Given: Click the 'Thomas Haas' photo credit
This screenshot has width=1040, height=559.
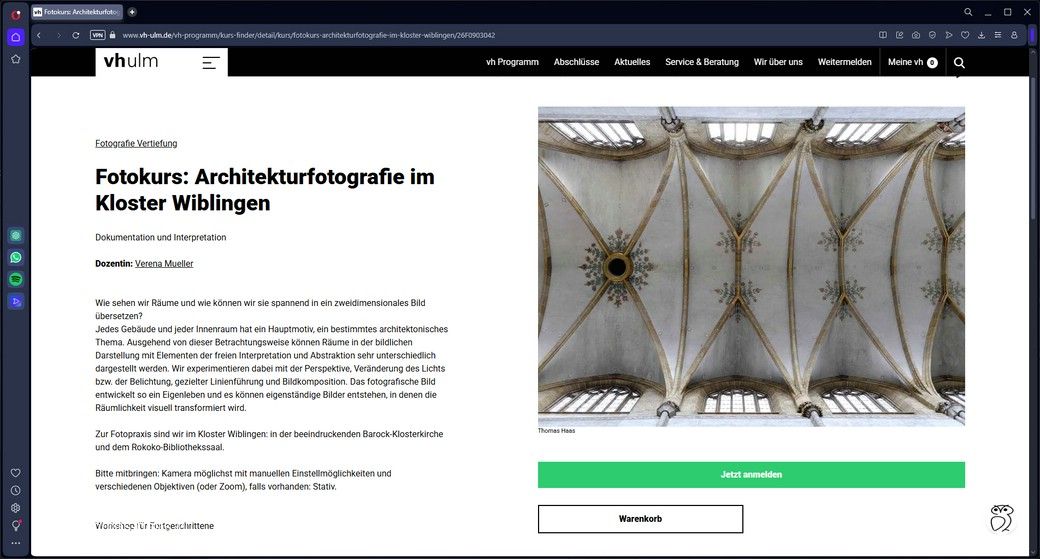Looking at the screenshot, I should click(556, 430).
